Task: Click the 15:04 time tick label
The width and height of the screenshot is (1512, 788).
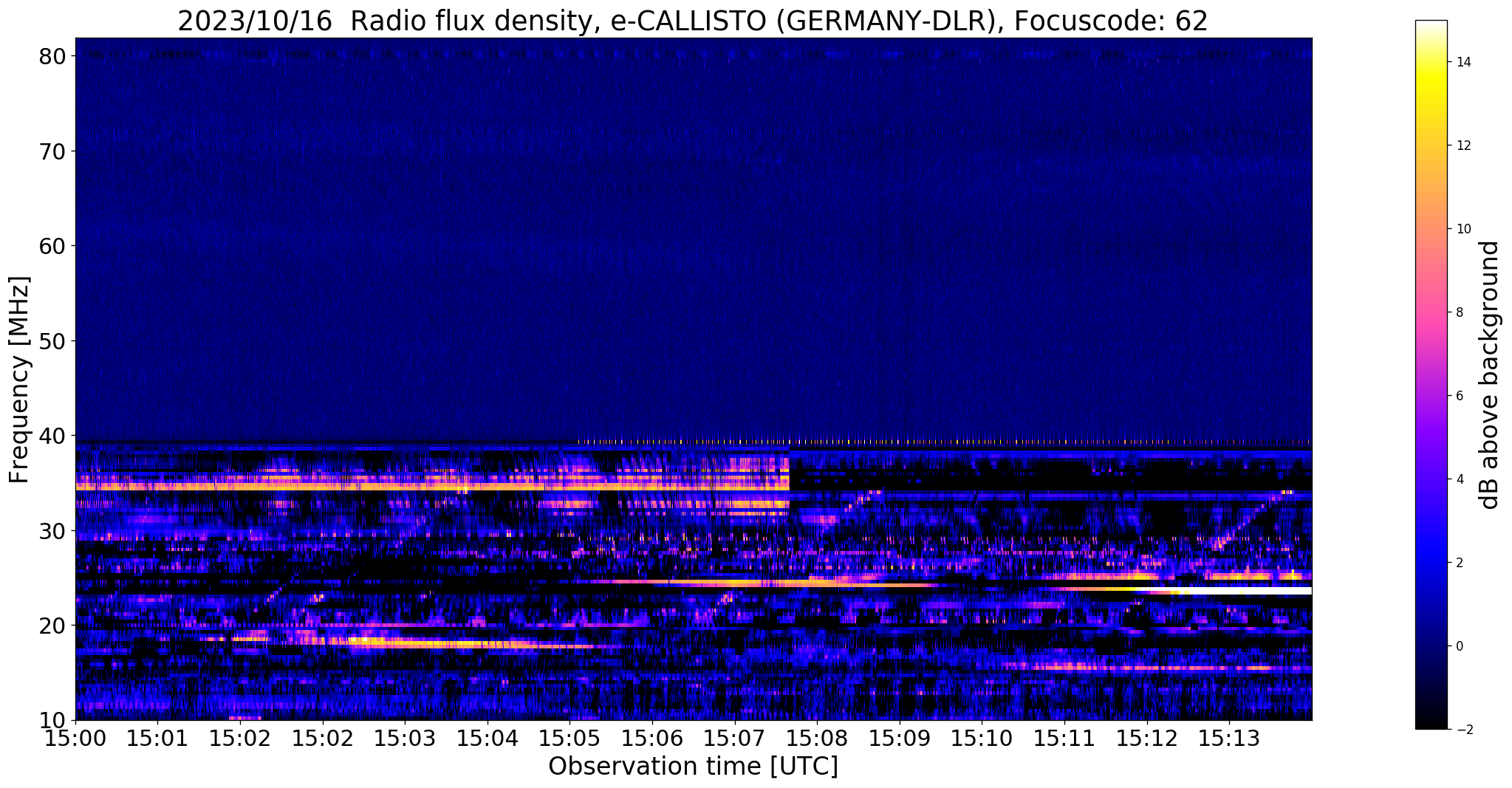Action: pos(488,739)
